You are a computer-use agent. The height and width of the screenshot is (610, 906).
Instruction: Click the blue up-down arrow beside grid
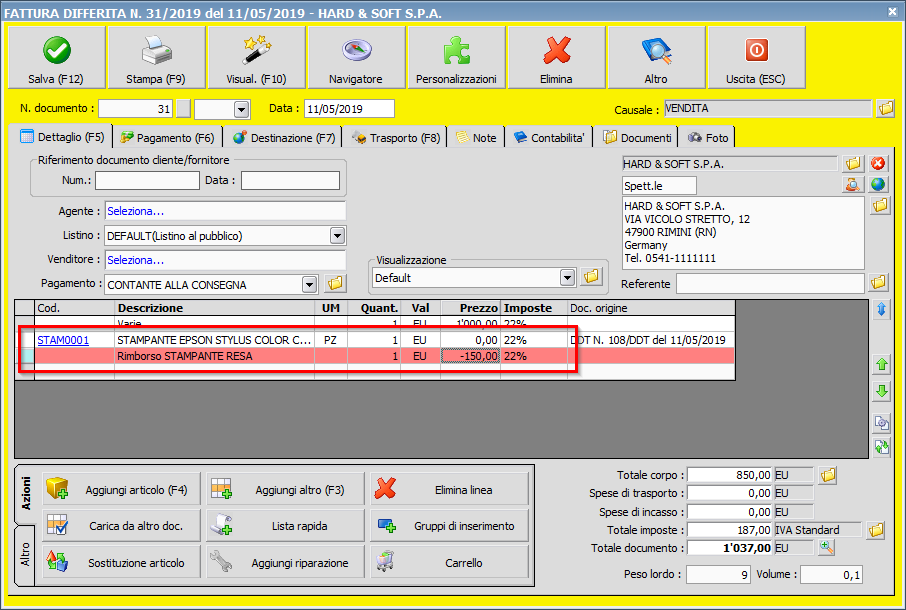(x=882, y=310)
